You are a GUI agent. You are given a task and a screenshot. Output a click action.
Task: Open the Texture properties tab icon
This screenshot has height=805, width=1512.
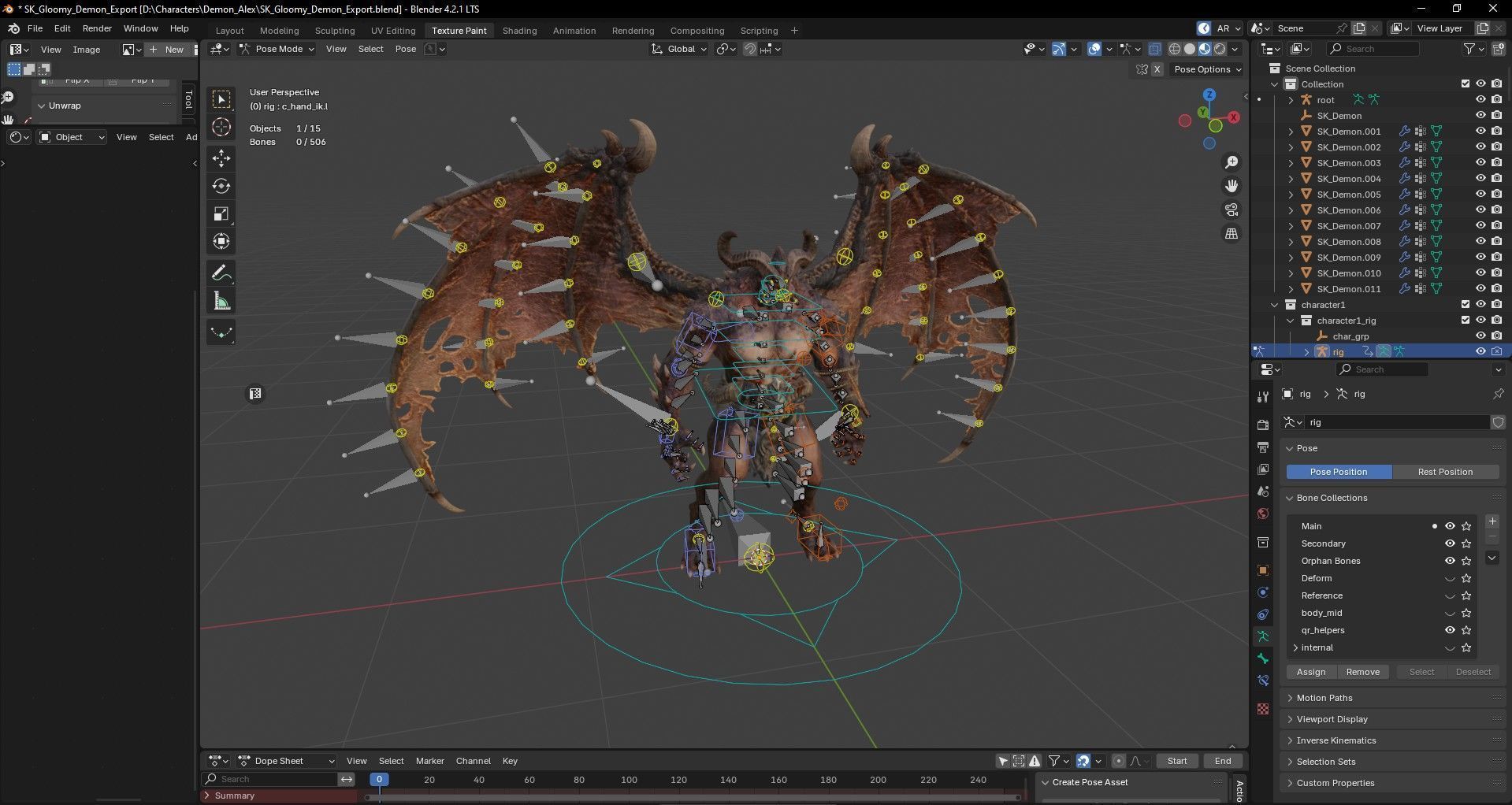pyautogui.click(x=1263, y=709)
